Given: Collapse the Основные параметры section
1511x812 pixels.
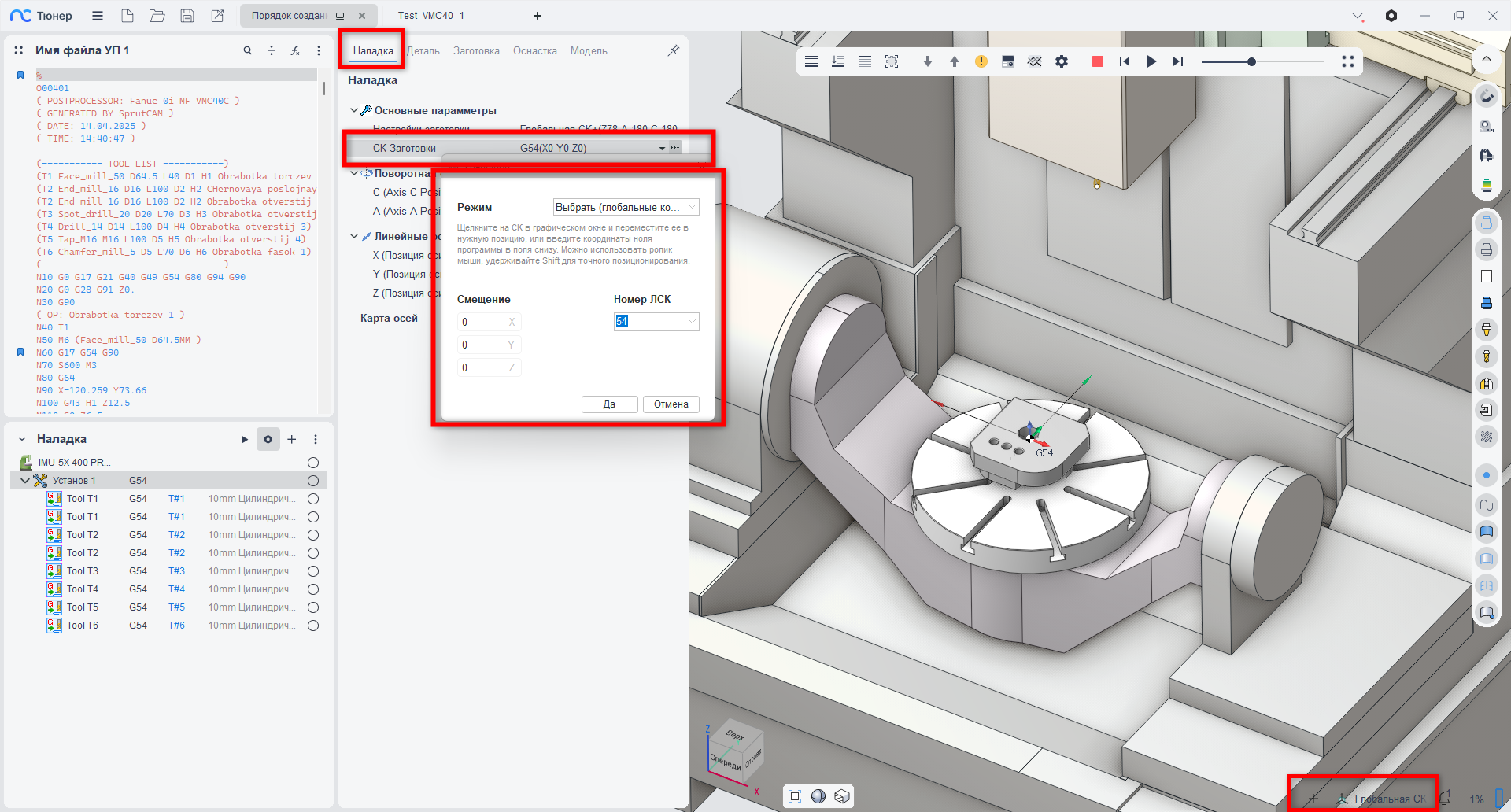Looking at the screenshot, I should pyautogui.click(x=354, y=110).
